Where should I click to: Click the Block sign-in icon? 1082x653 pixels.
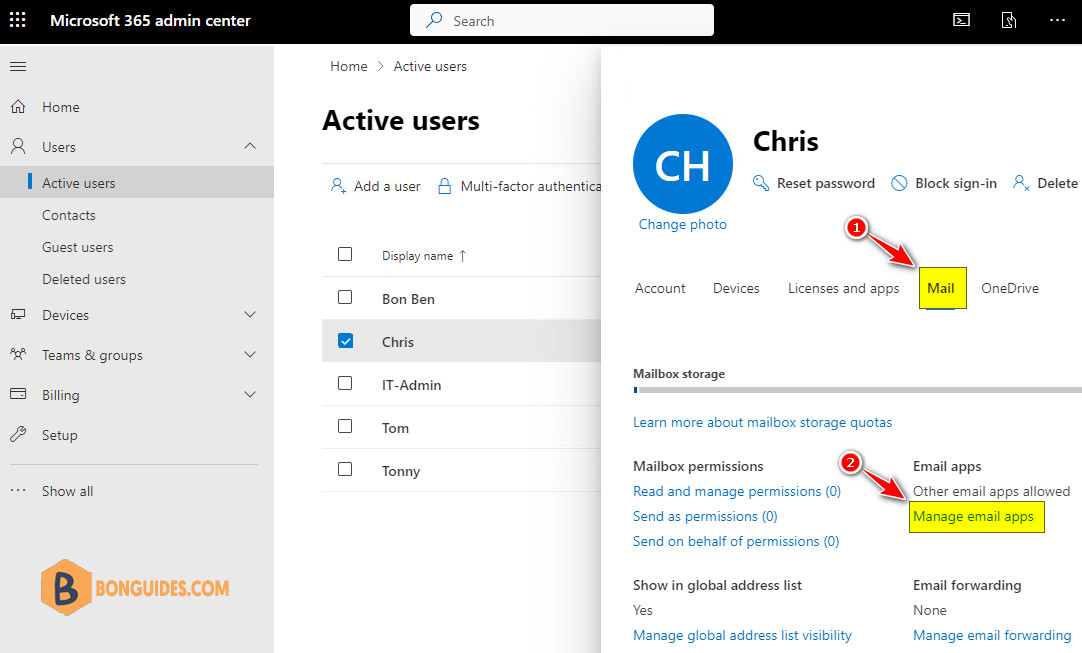point(899,183)
